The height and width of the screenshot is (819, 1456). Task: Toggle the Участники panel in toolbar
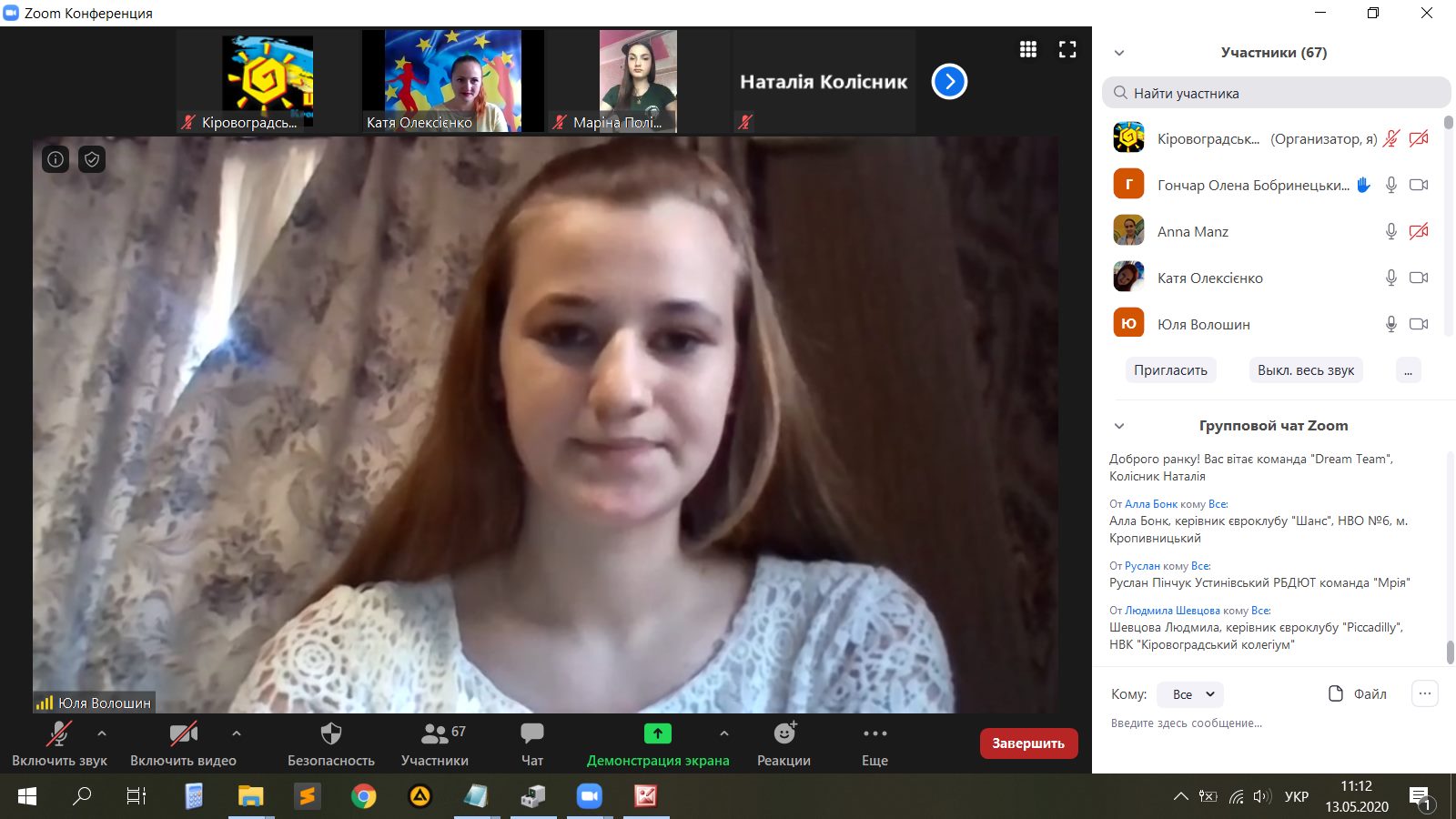[x=435, y=743]
